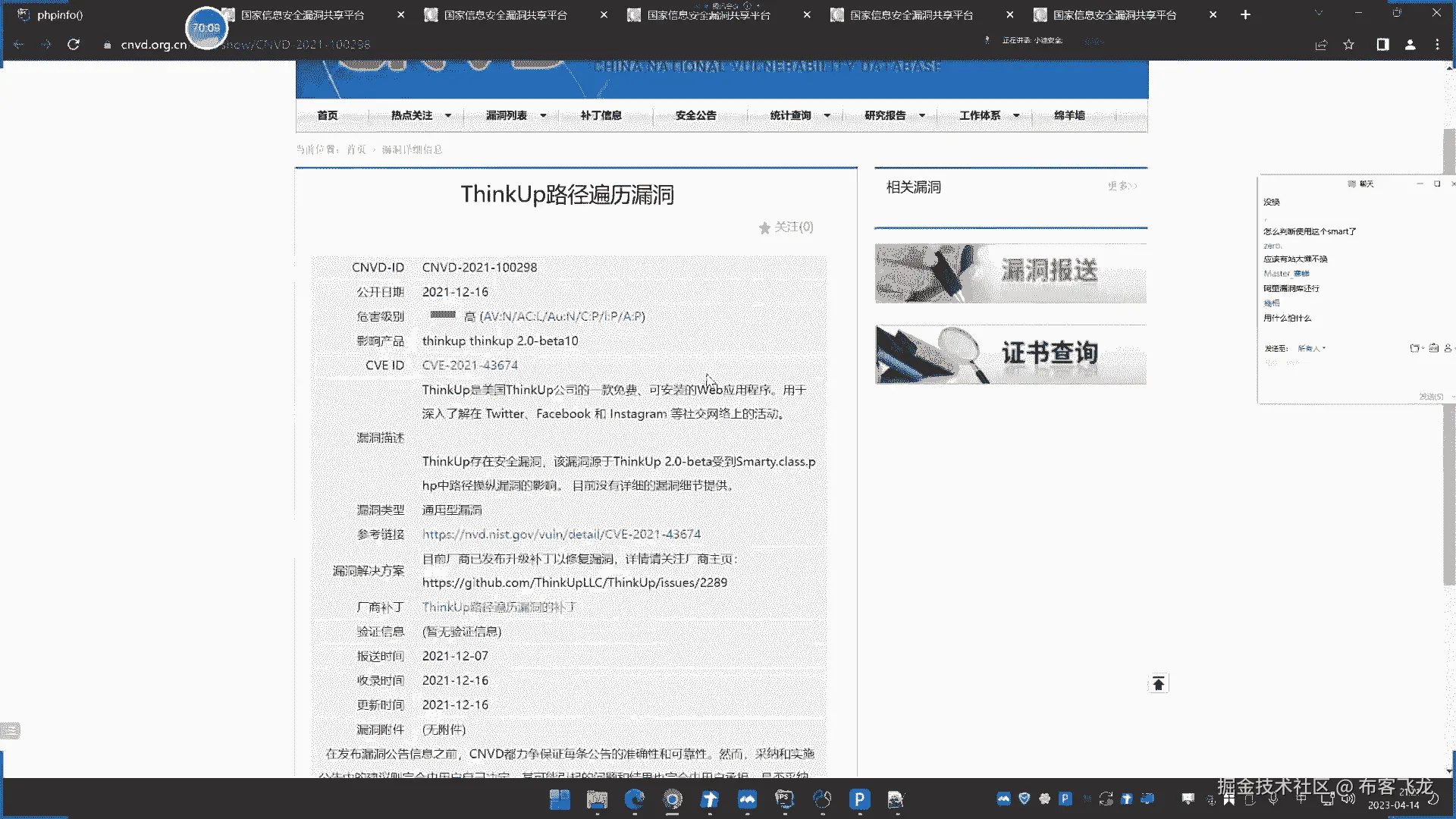1456x819 pixels.
Task: Bookmark page with the star icon
Action: (x=1348, y=45)
